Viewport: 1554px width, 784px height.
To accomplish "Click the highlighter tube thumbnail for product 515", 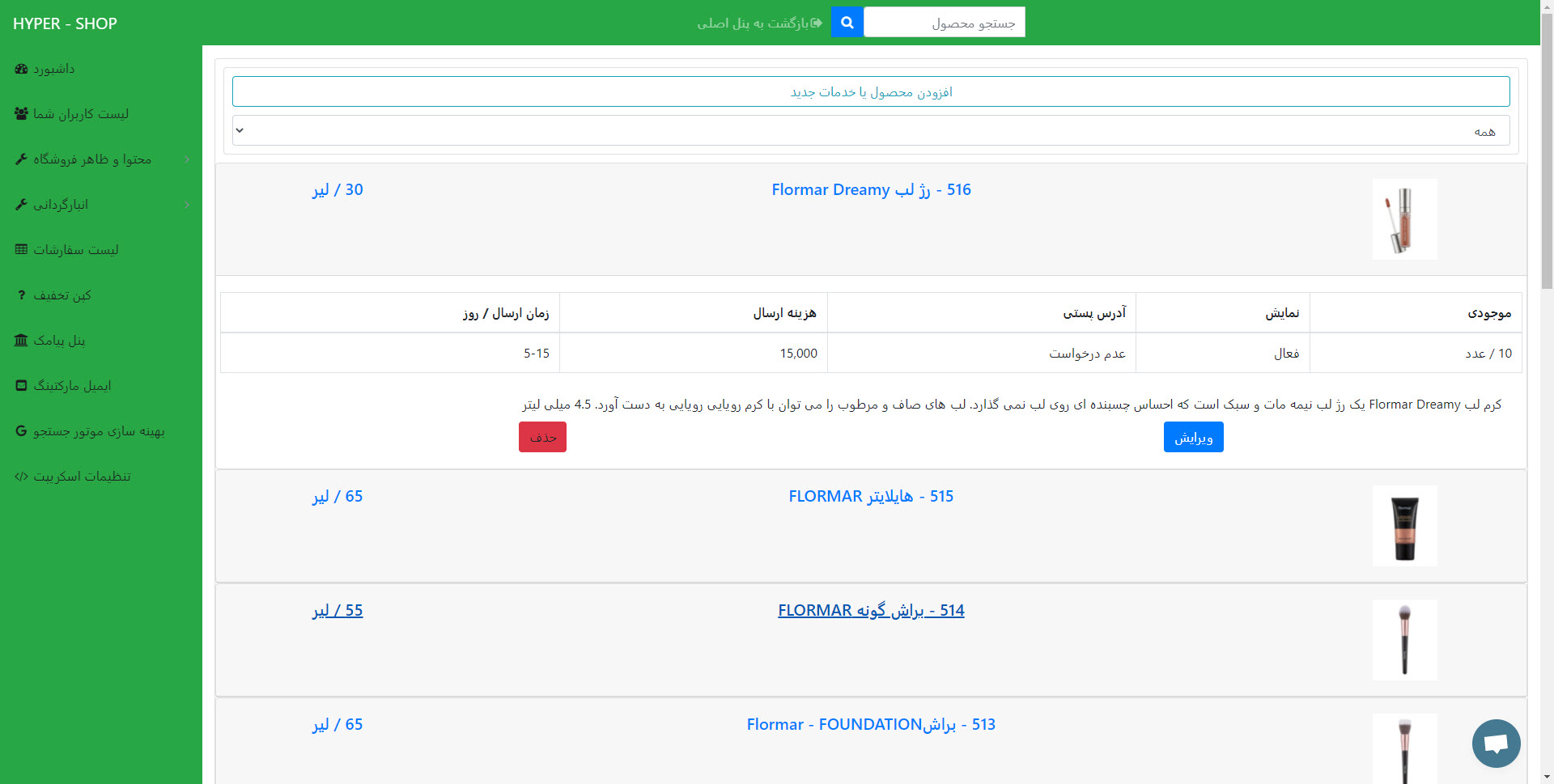I will pyautogui.click(x=1404, y=526).
